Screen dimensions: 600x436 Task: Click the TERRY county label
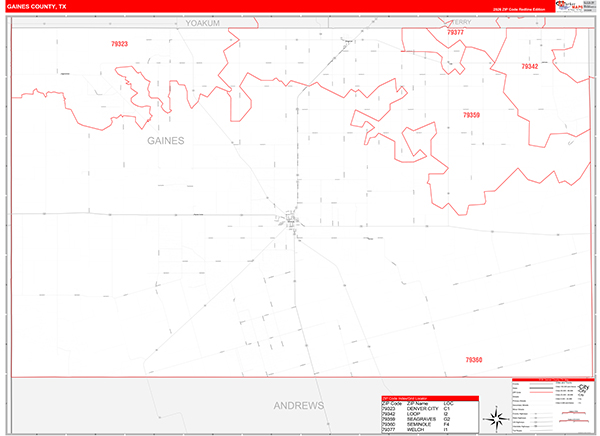pos(462,22)
